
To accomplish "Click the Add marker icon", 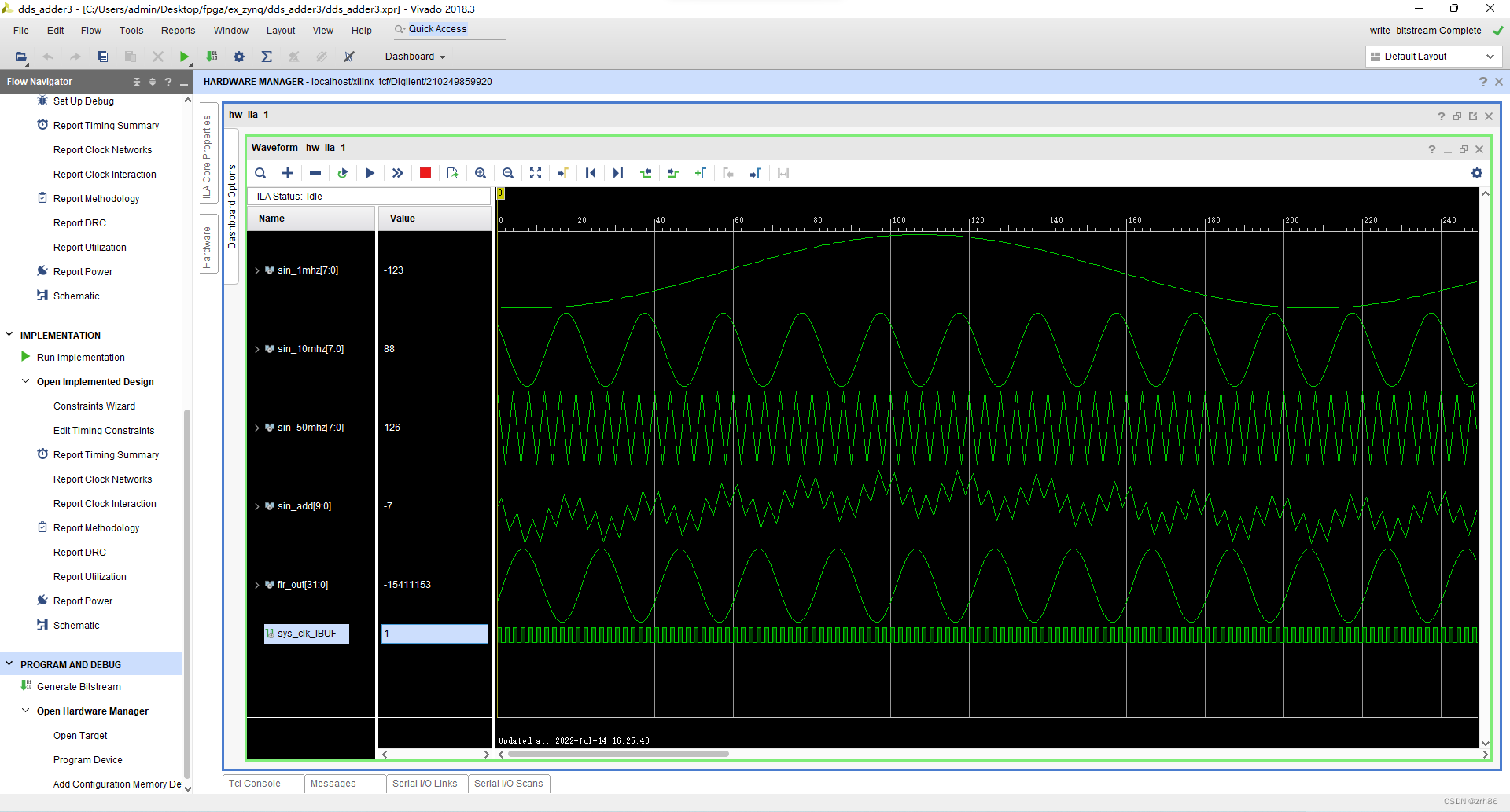I will coord(701,173).
